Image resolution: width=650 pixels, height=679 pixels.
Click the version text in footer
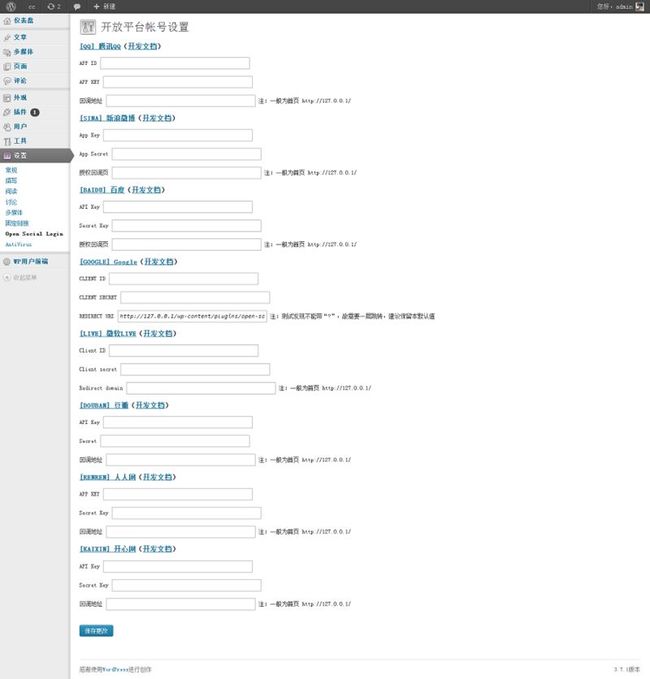point(627,670)
